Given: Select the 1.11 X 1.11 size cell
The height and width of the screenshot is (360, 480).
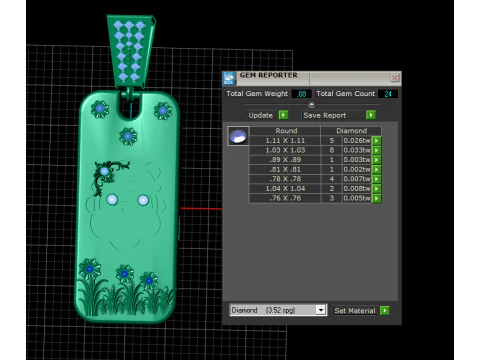Looking at the screenshot, I should point(285,141).
